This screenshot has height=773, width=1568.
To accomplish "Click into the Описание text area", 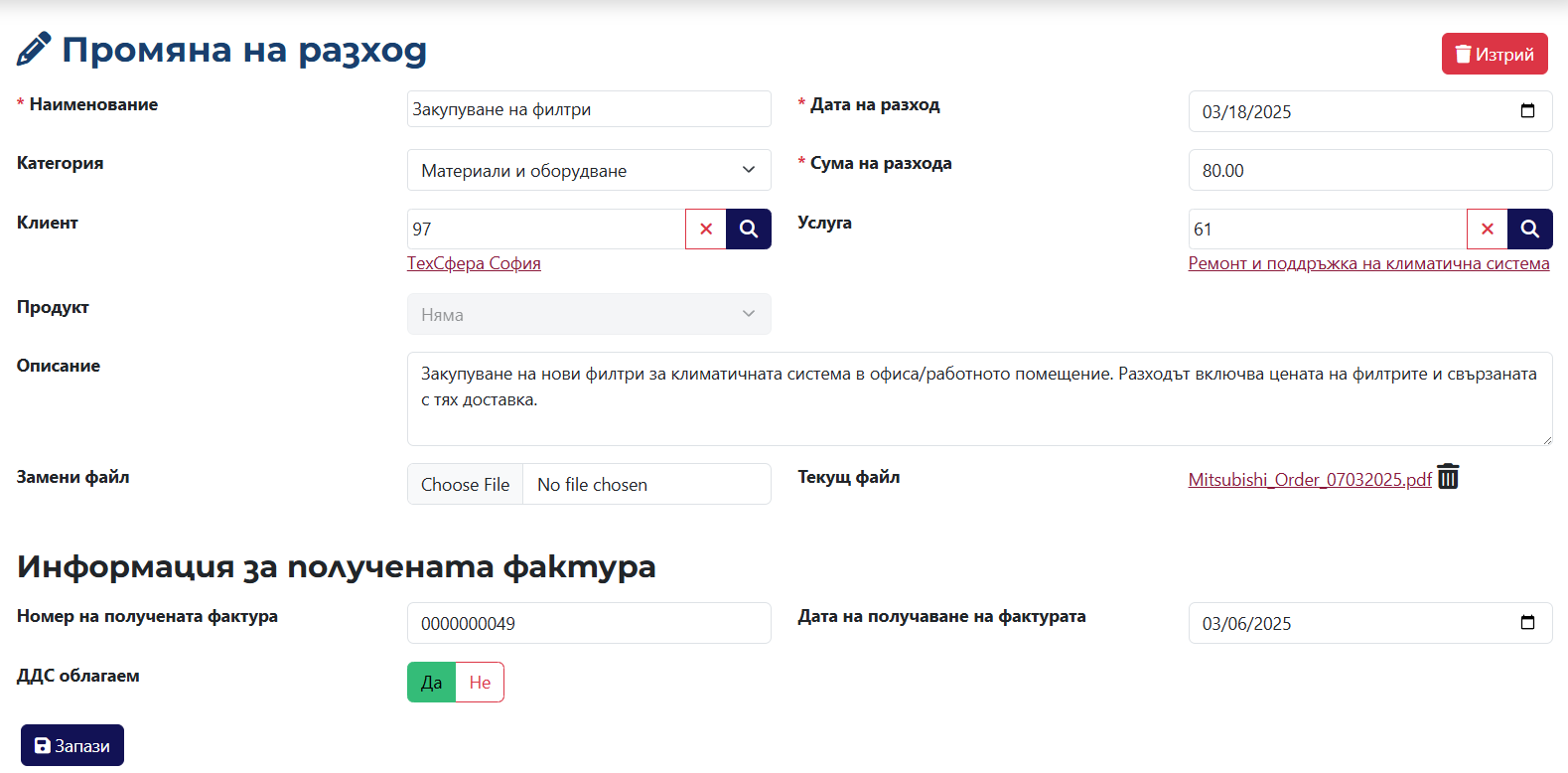I will (980, 398).
